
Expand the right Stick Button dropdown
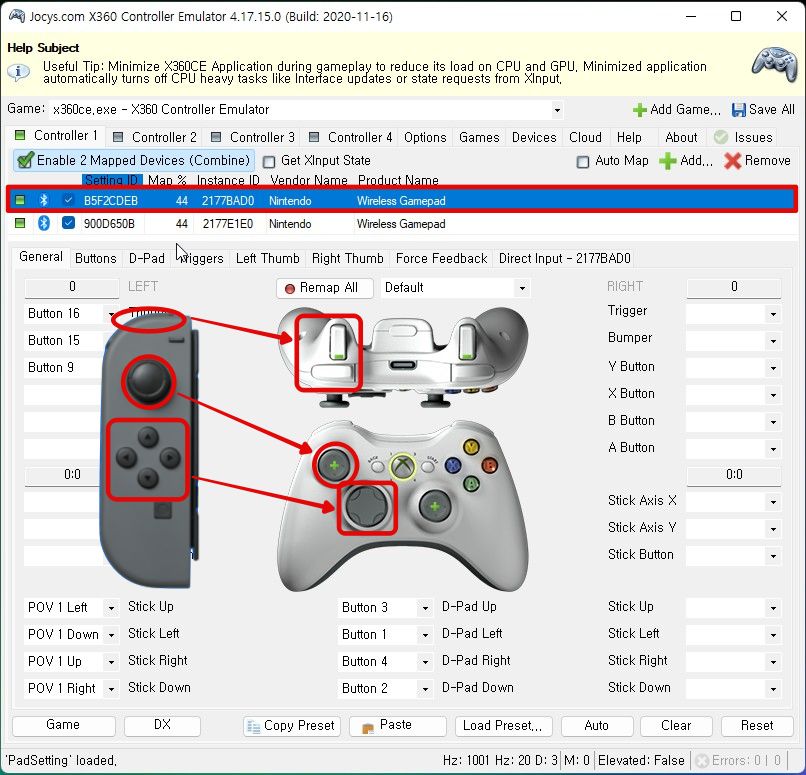point(773,556)
